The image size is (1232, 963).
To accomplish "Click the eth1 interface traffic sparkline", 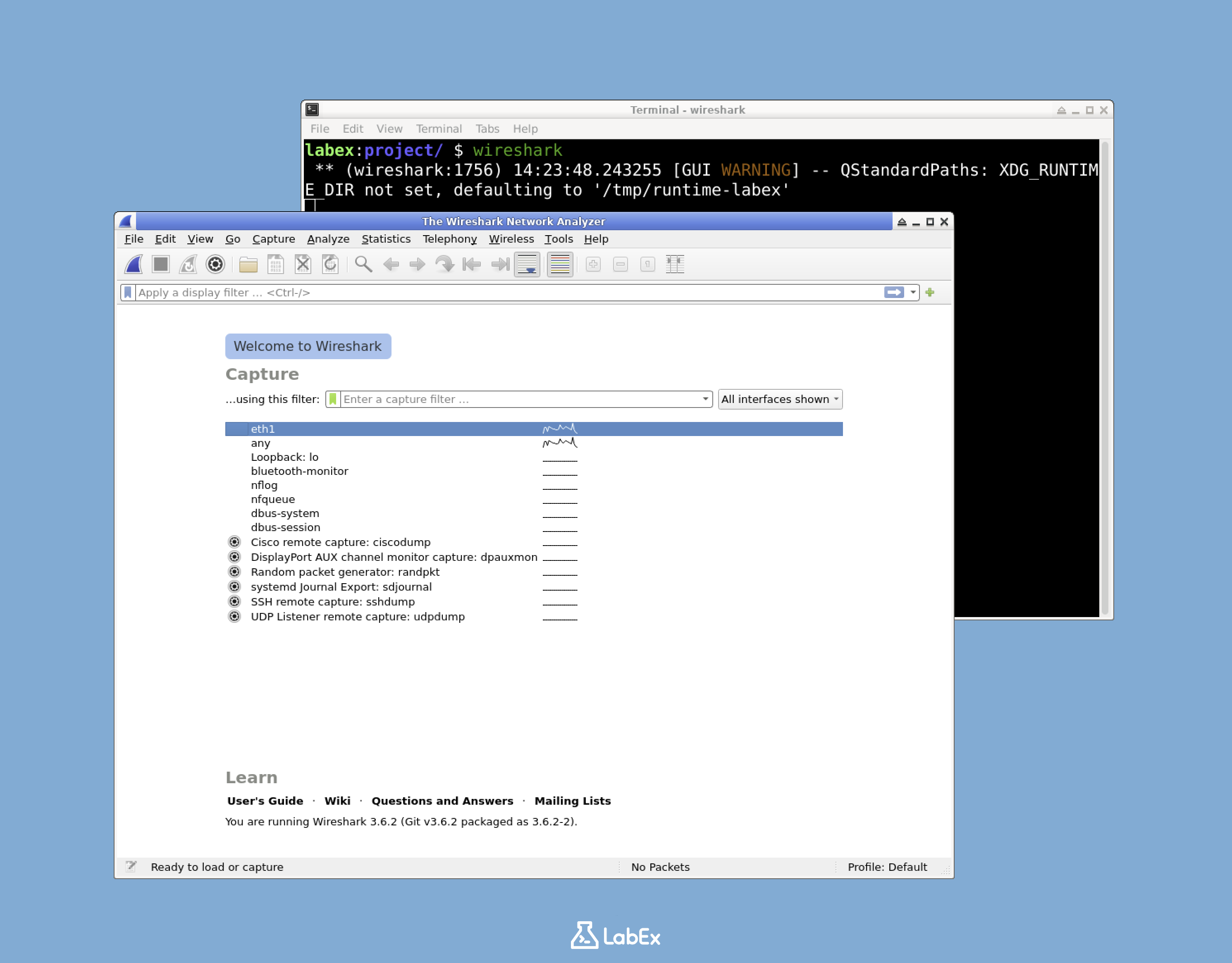I will coord(559,429).
